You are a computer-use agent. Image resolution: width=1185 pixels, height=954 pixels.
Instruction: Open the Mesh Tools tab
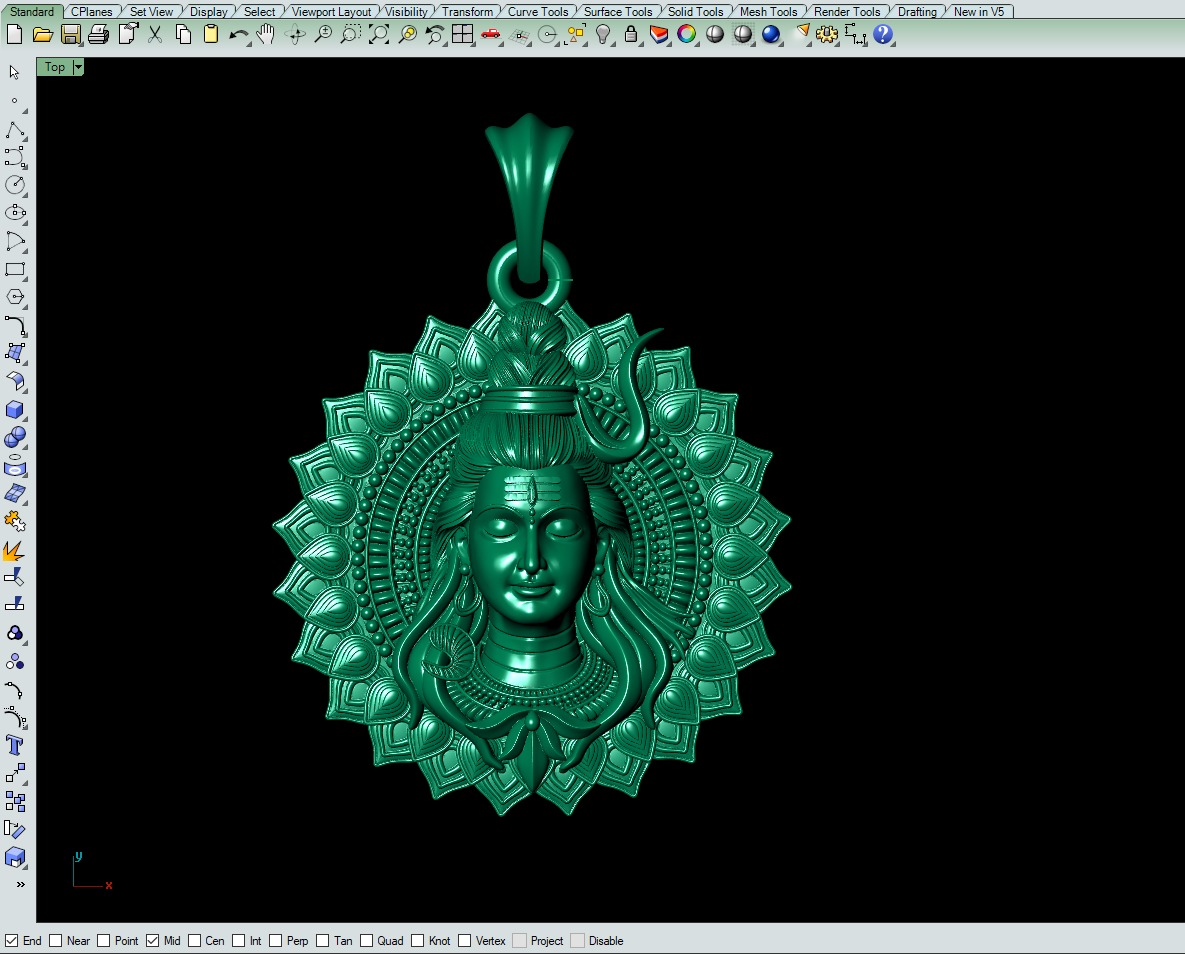[768, 11]
